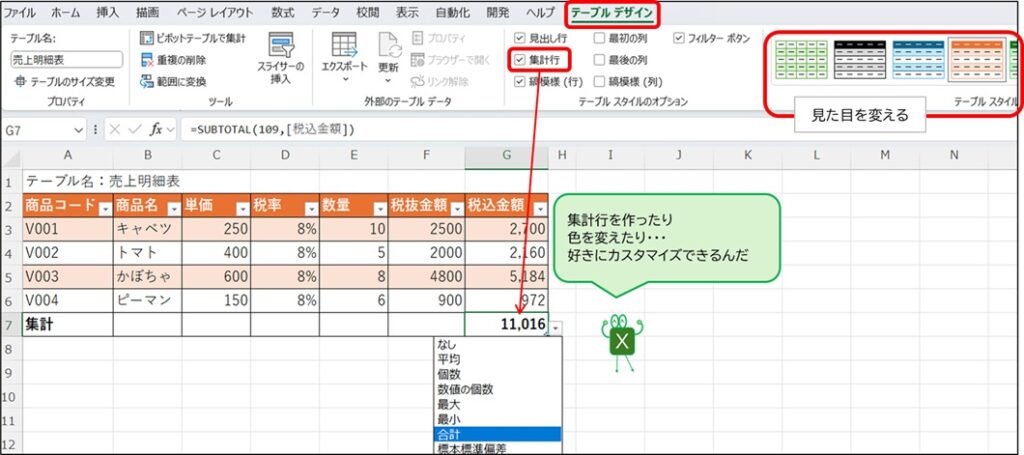Screen dimensions: 1024x455
Task: Uncheck the 集計行 checkbox
Action: point(520,60)
